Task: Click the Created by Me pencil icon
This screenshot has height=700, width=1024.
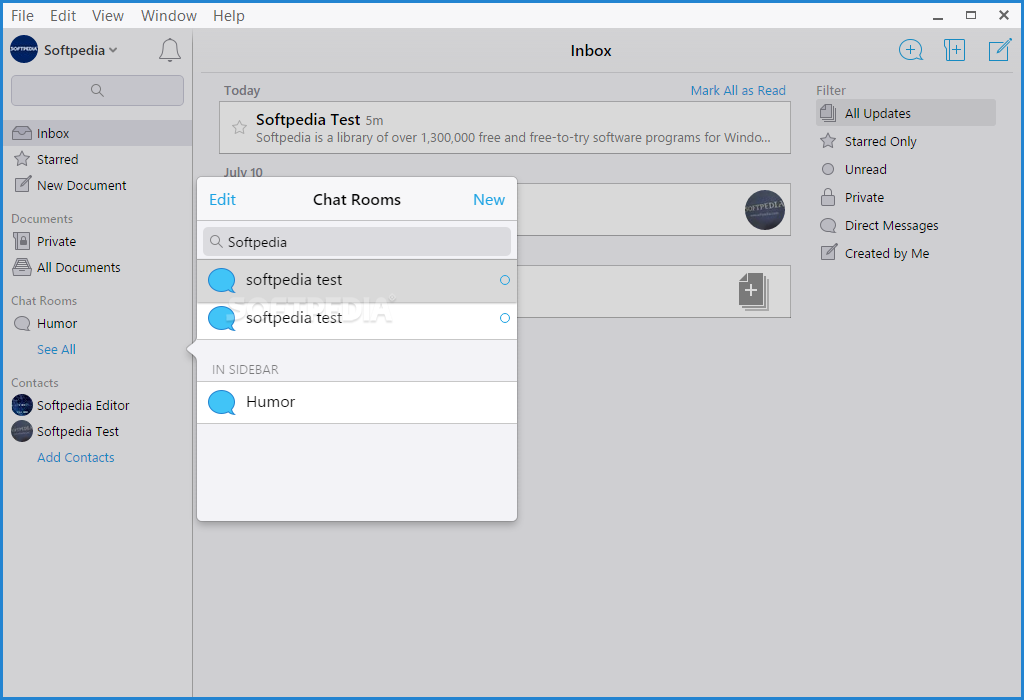Action: tap(828, 253)
